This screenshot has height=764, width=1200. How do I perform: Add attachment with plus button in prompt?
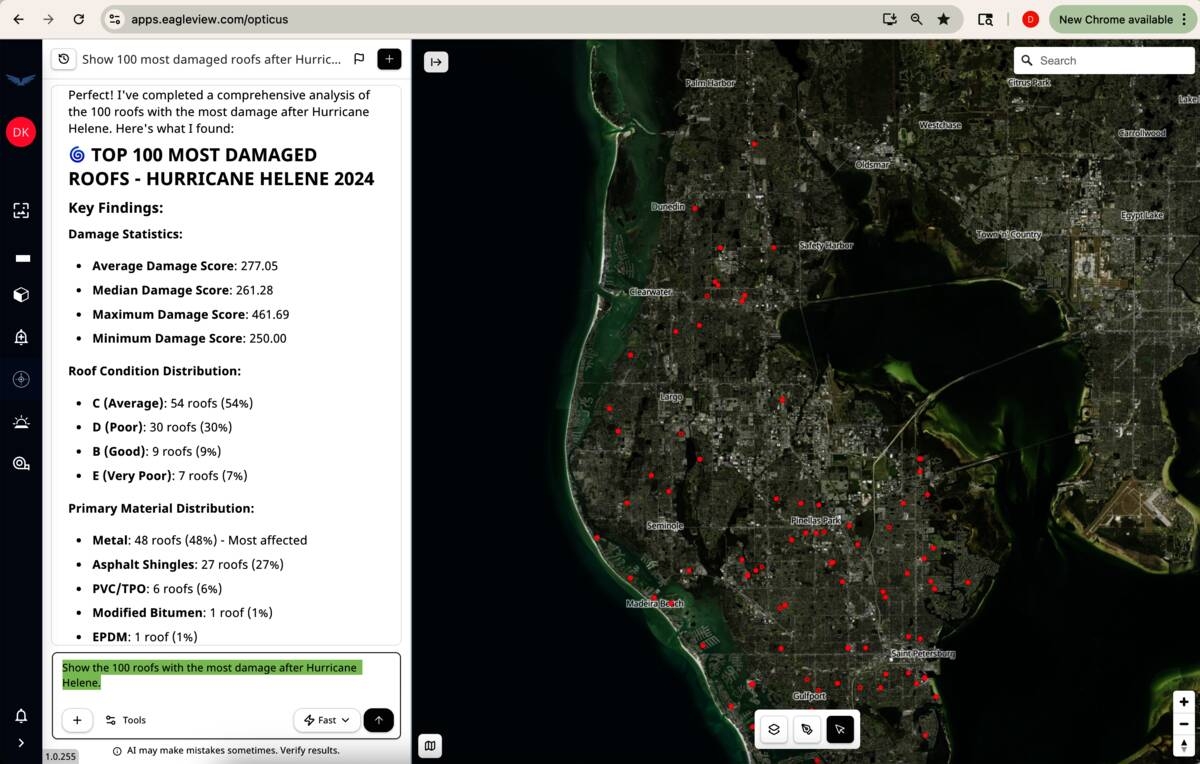77,720
